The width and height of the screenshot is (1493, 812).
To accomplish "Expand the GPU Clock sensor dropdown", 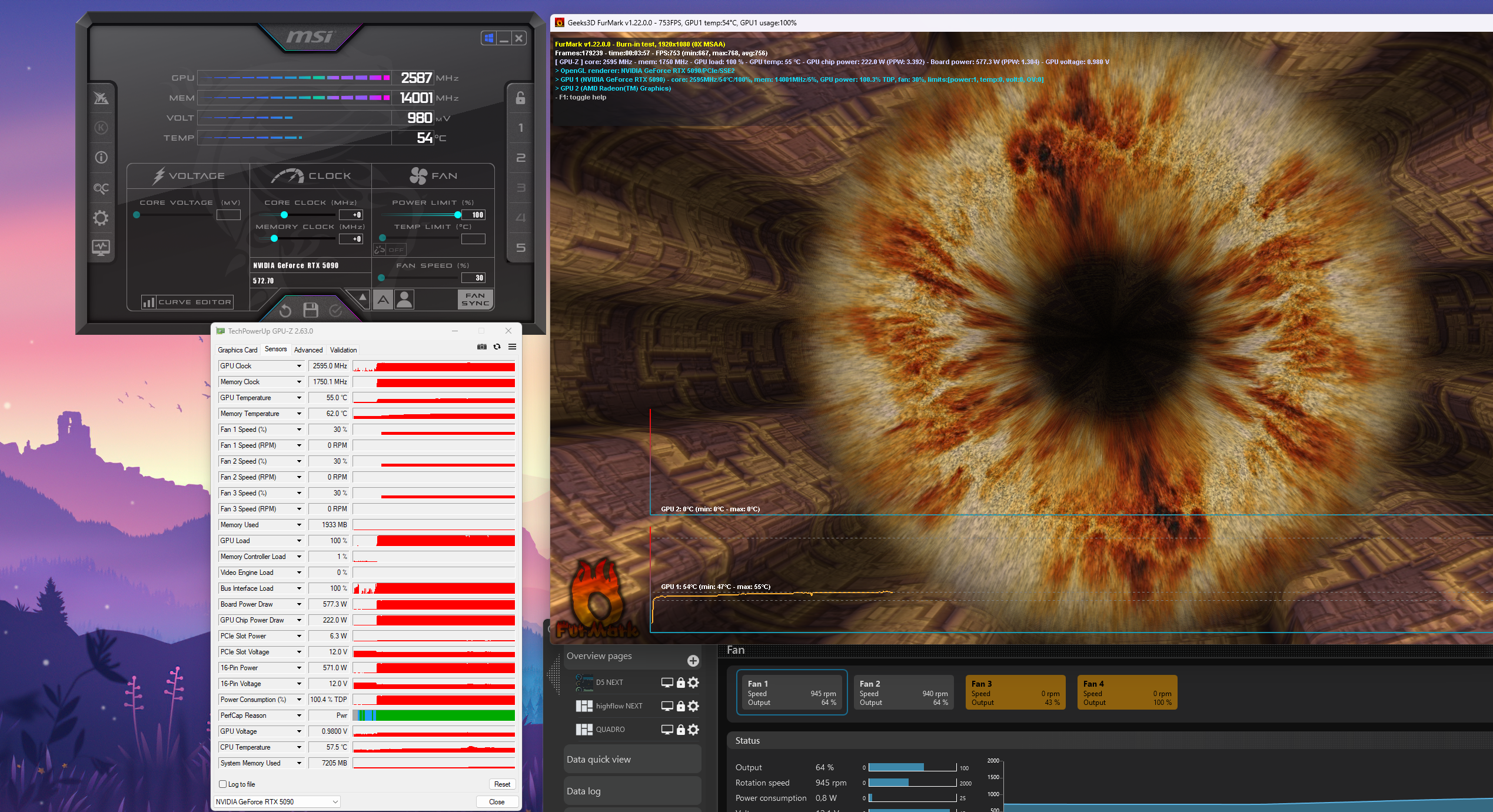I will point(299,366).
